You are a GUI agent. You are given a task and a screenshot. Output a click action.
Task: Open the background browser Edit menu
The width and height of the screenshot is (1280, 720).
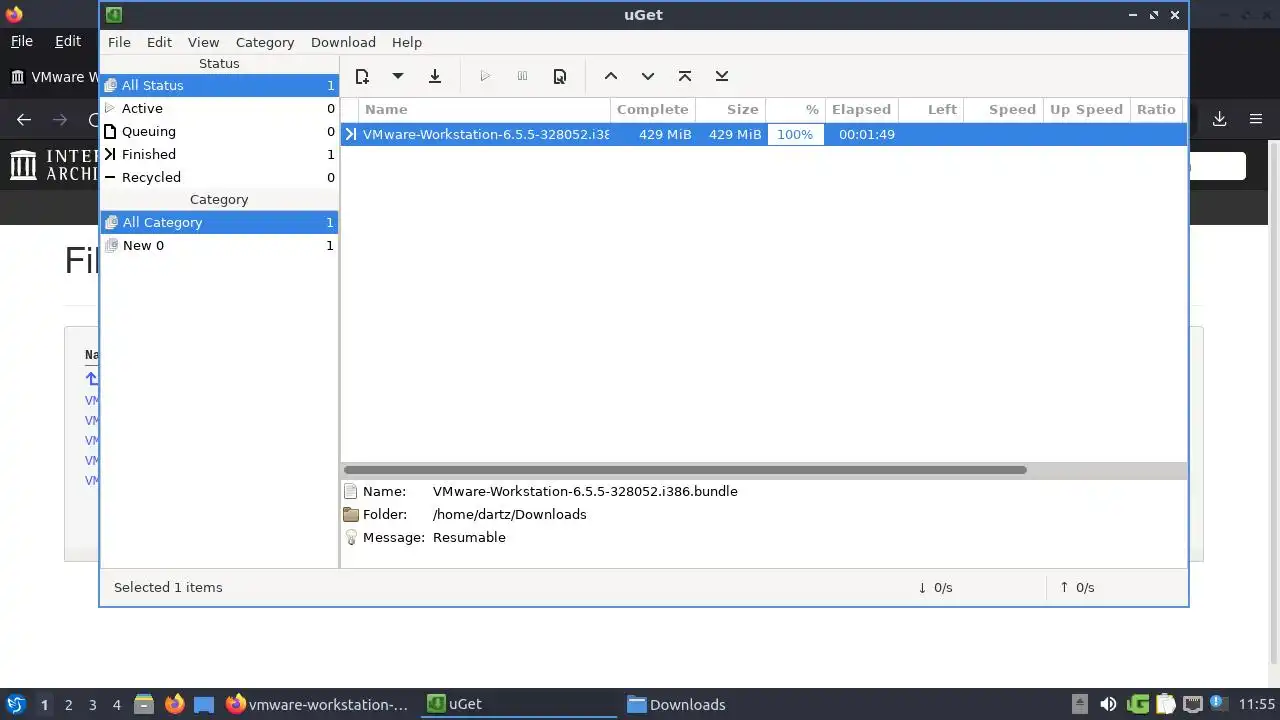point(68,41)
